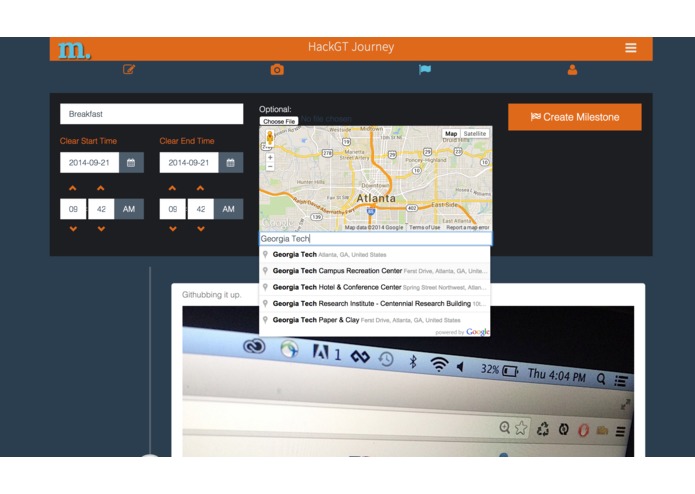Open the map Terms of Use link
695x494 pixels.
tap(424, 227)
